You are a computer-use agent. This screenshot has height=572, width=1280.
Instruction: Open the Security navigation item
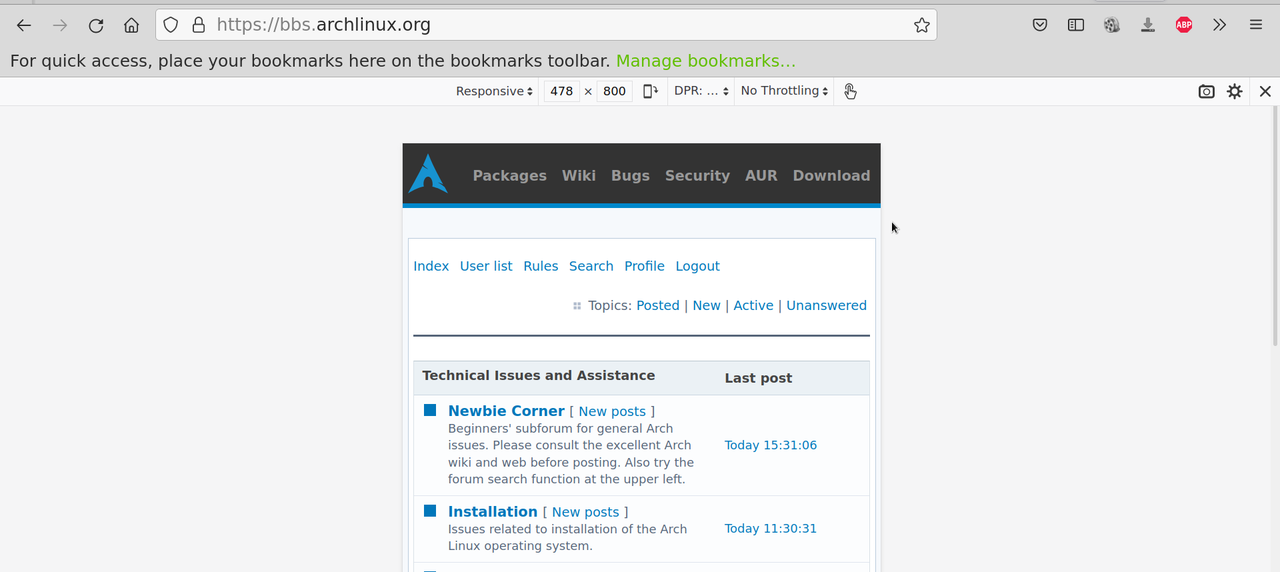tap(697, 175)
